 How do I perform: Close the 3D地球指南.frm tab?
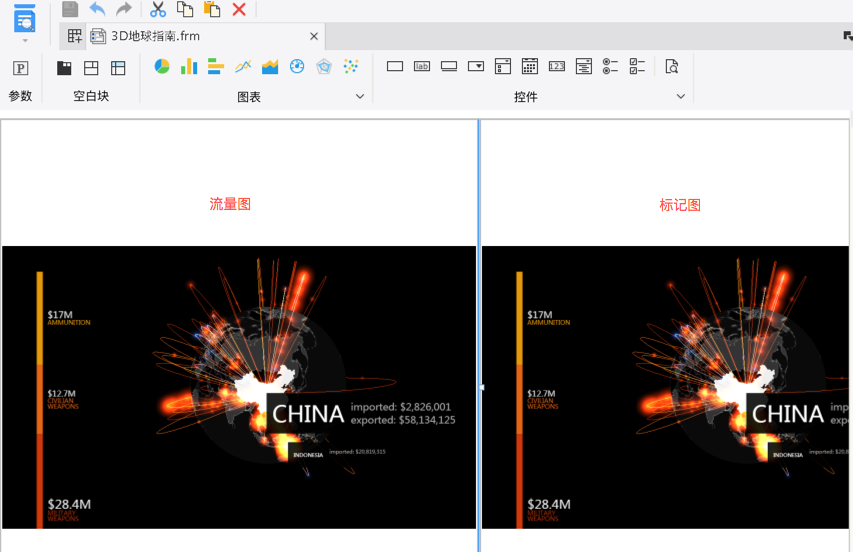point(314,36)
